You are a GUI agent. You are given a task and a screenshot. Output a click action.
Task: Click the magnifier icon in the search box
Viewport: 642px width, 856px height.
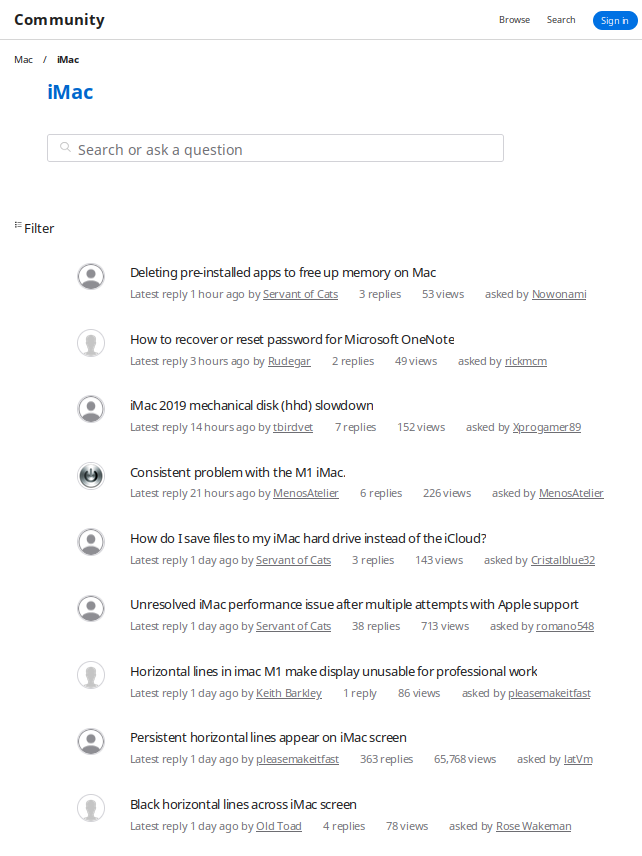coord(65,148)
